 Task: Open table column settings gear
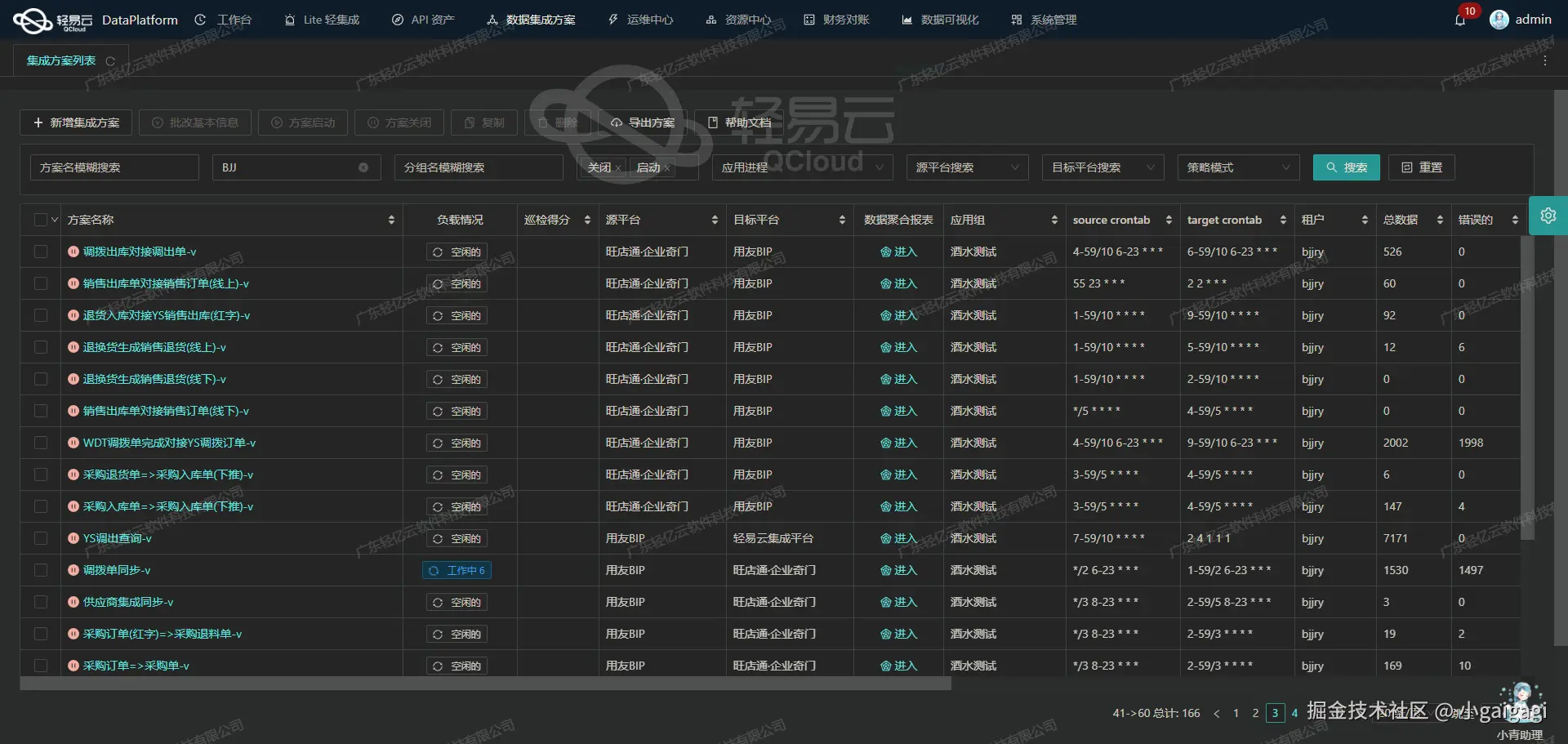tap(1548, 216)
